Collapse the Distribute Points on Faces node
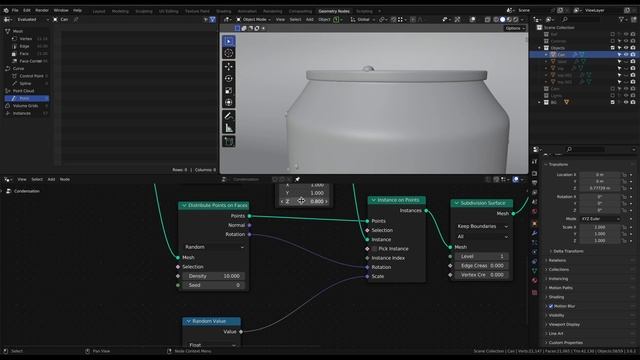 coord(184,205)
